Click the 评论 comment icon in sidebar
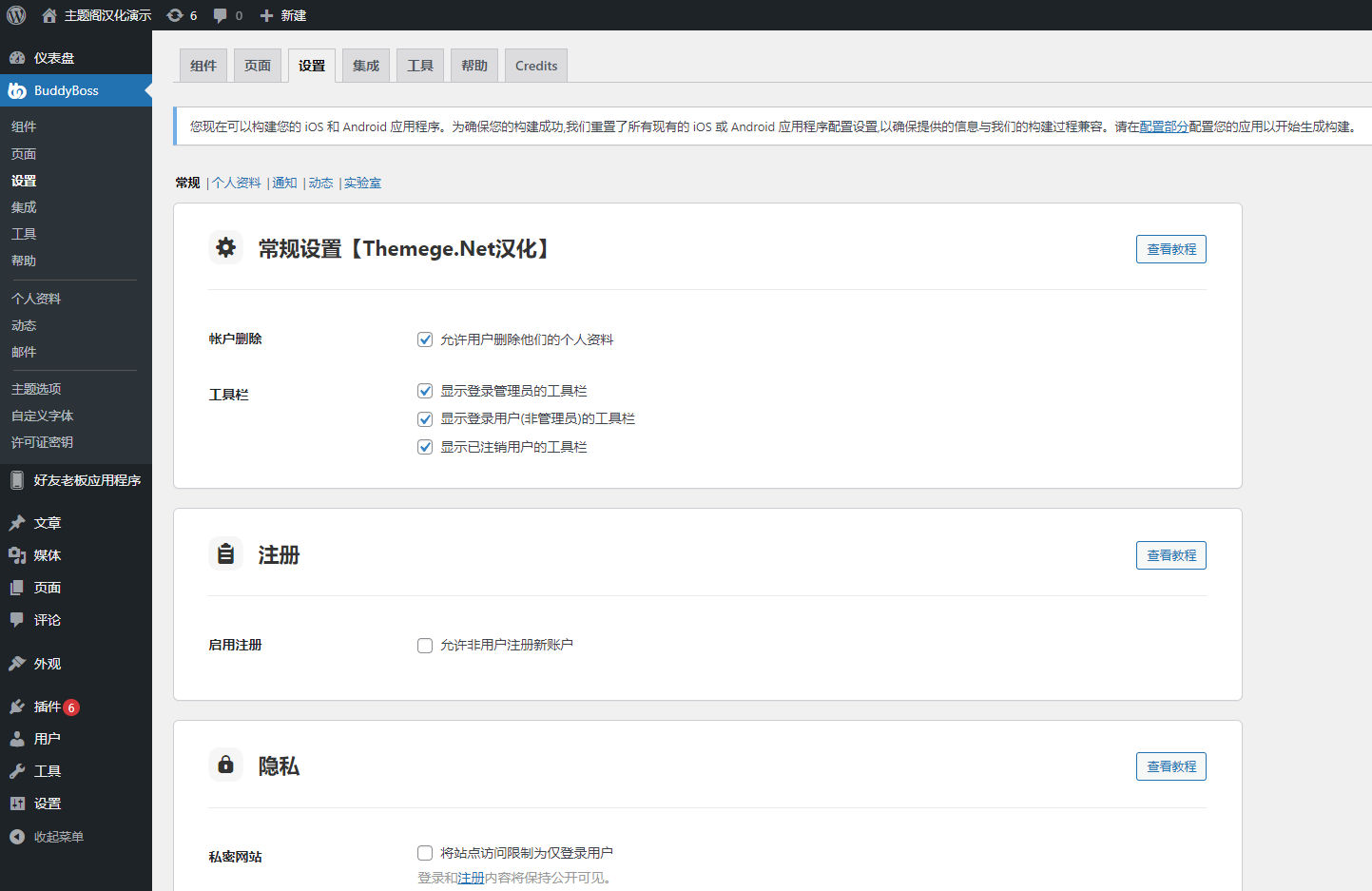The height and width of the screenshot is (891, 1372). (x=17, y=620)
